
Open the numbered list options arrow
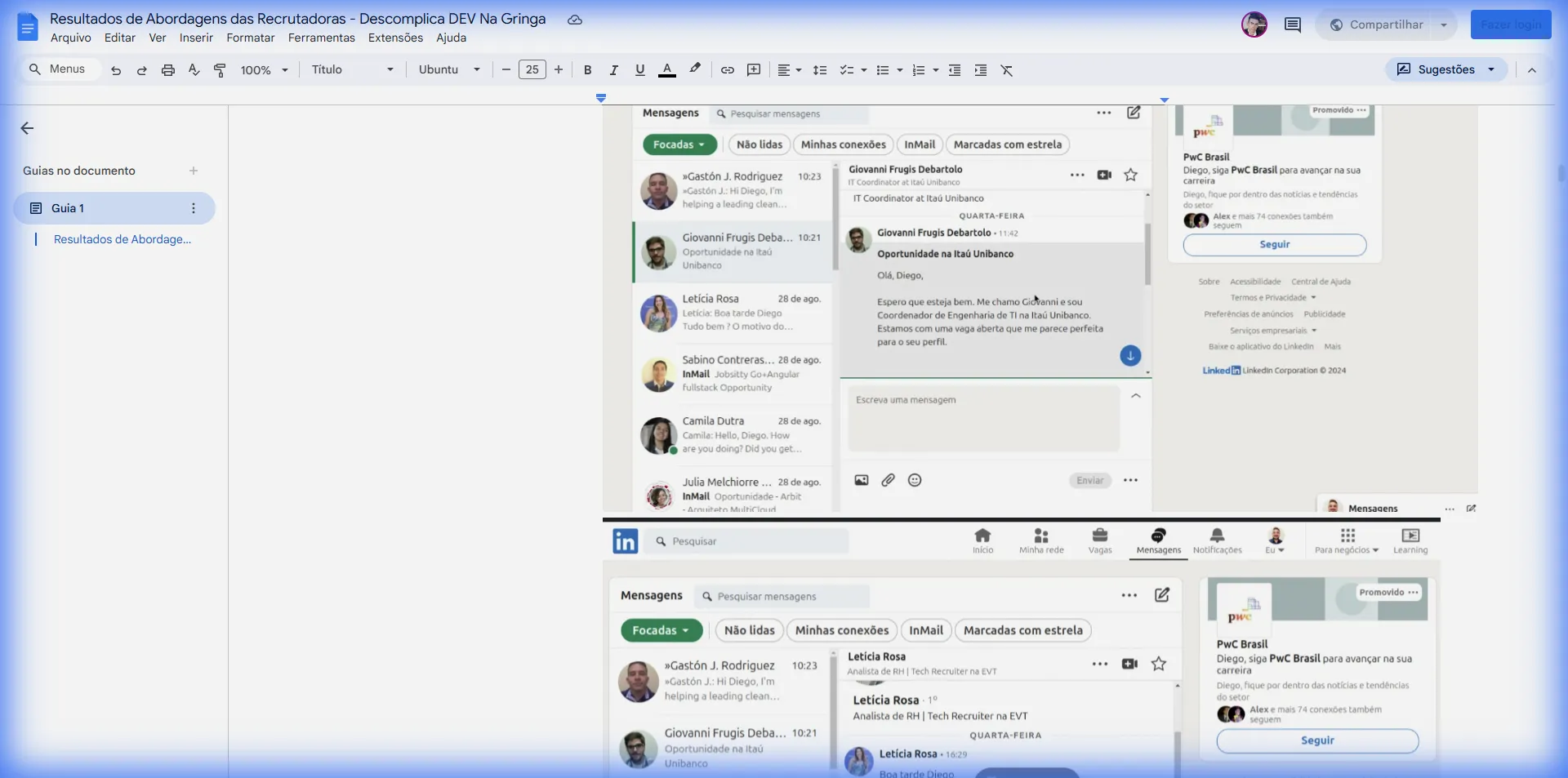[936, 70]
